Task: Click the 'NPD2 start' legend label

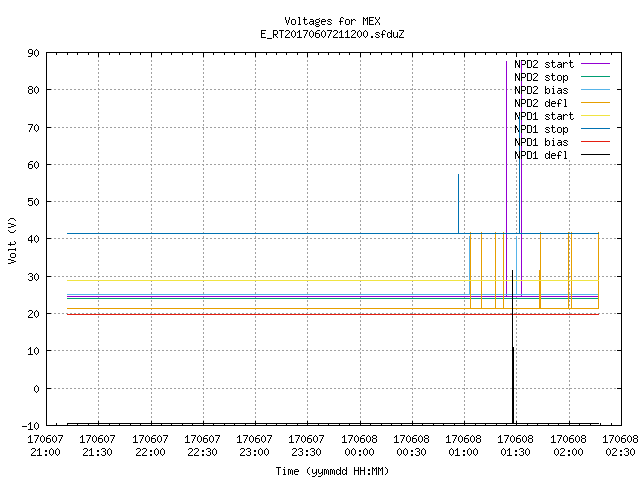Action: (544, 64)
